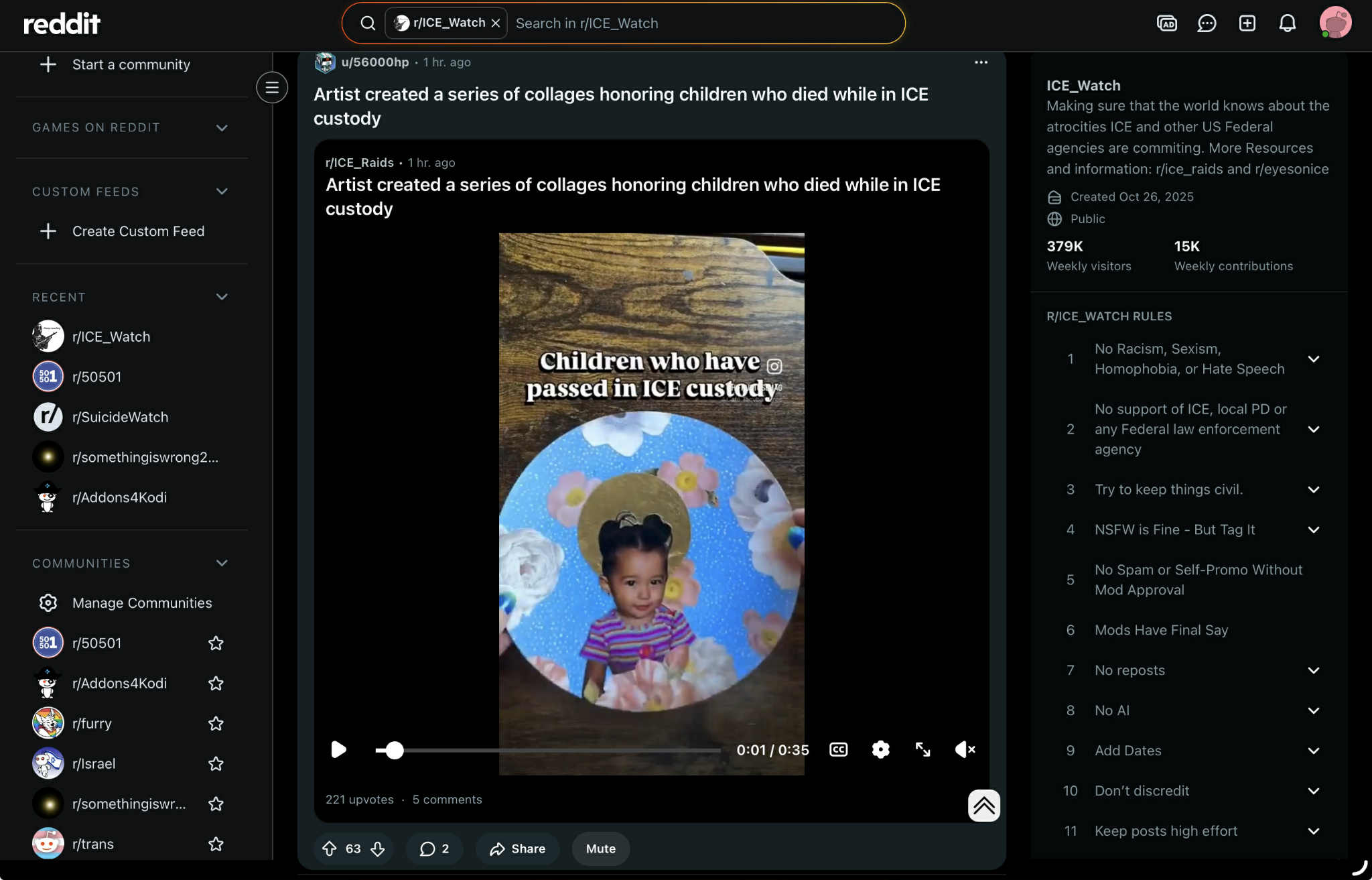The image size is (1372, 880).
Task: Open video settings gear icon
Action: point(880,749)
